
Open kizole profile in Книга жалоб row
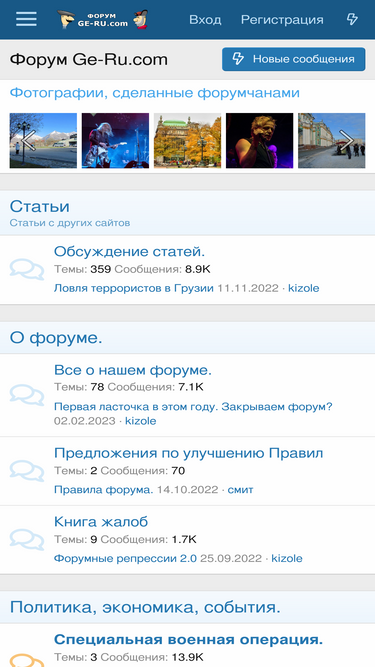(287, 559)
